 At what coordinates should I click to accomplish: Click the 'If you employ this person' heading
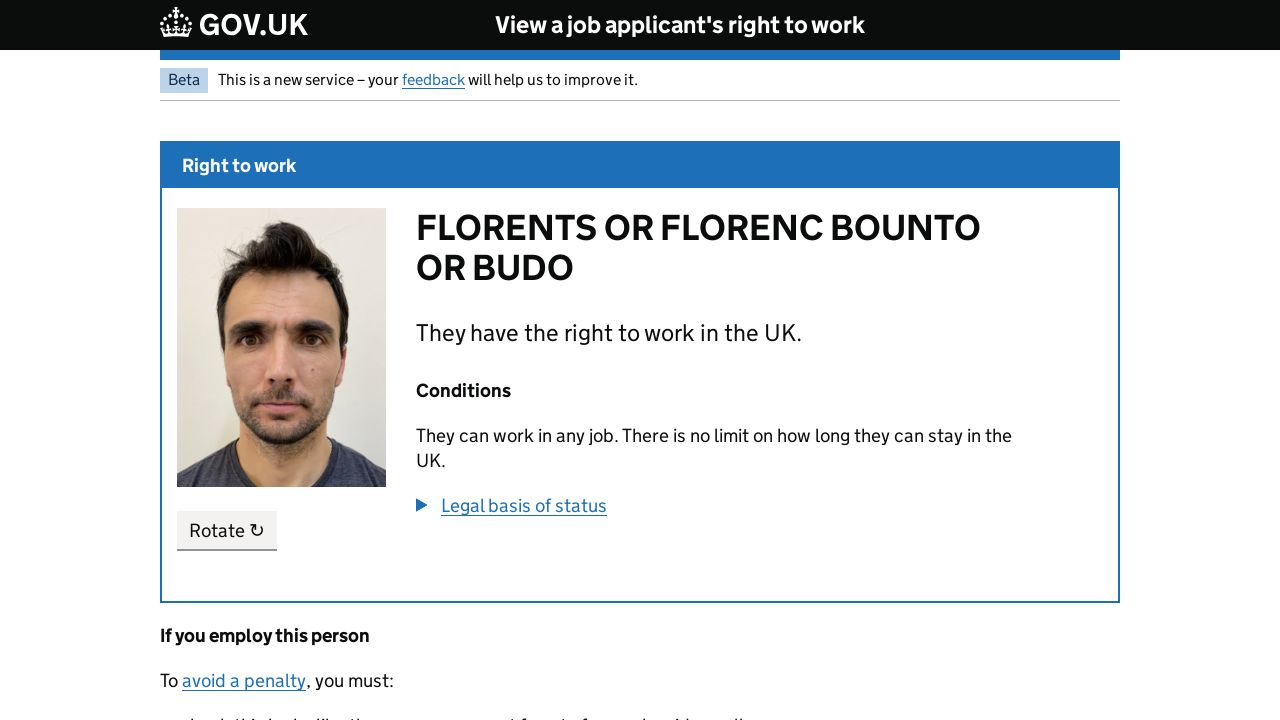[264, 636]
